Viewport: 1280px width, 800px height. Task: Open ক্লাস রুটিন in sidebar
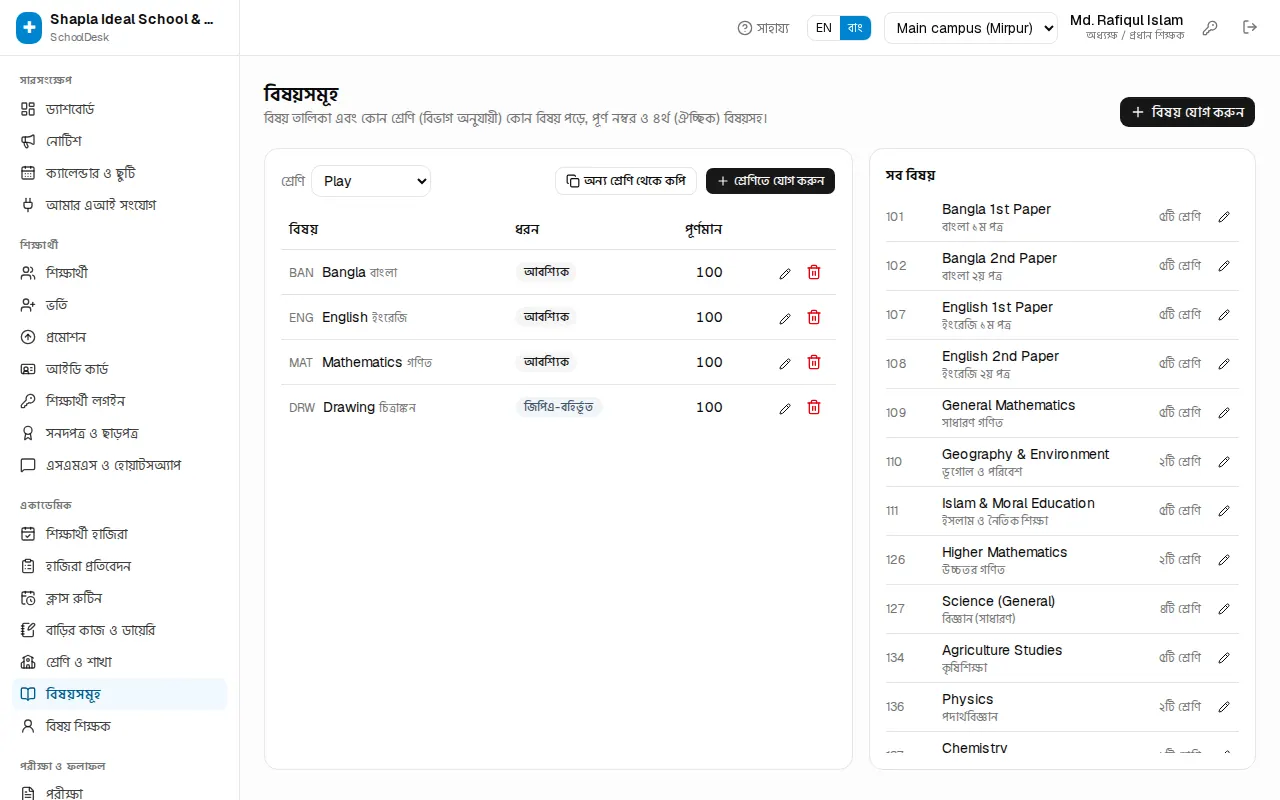pyautogui.click(x=120, y=598)
